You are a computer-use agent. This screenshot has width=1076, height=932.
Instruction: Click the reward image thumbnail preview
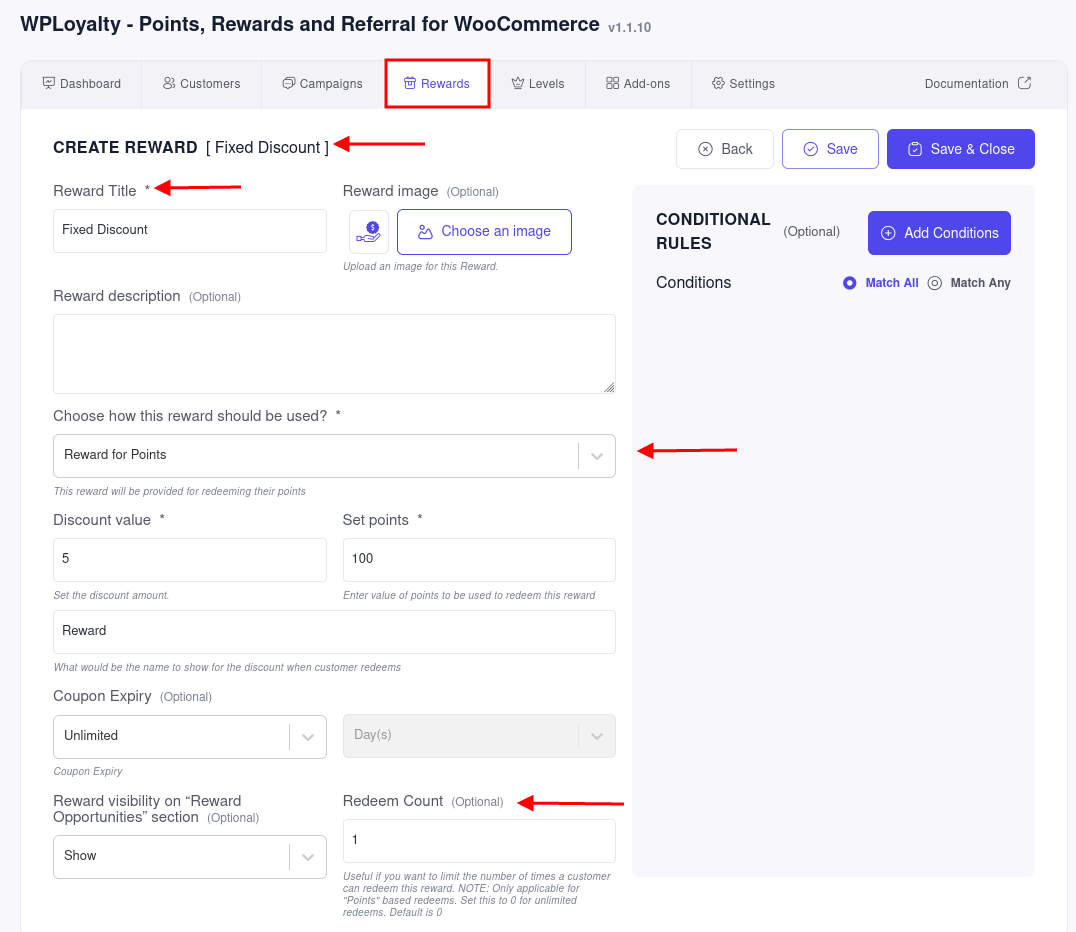pos(369,232)
